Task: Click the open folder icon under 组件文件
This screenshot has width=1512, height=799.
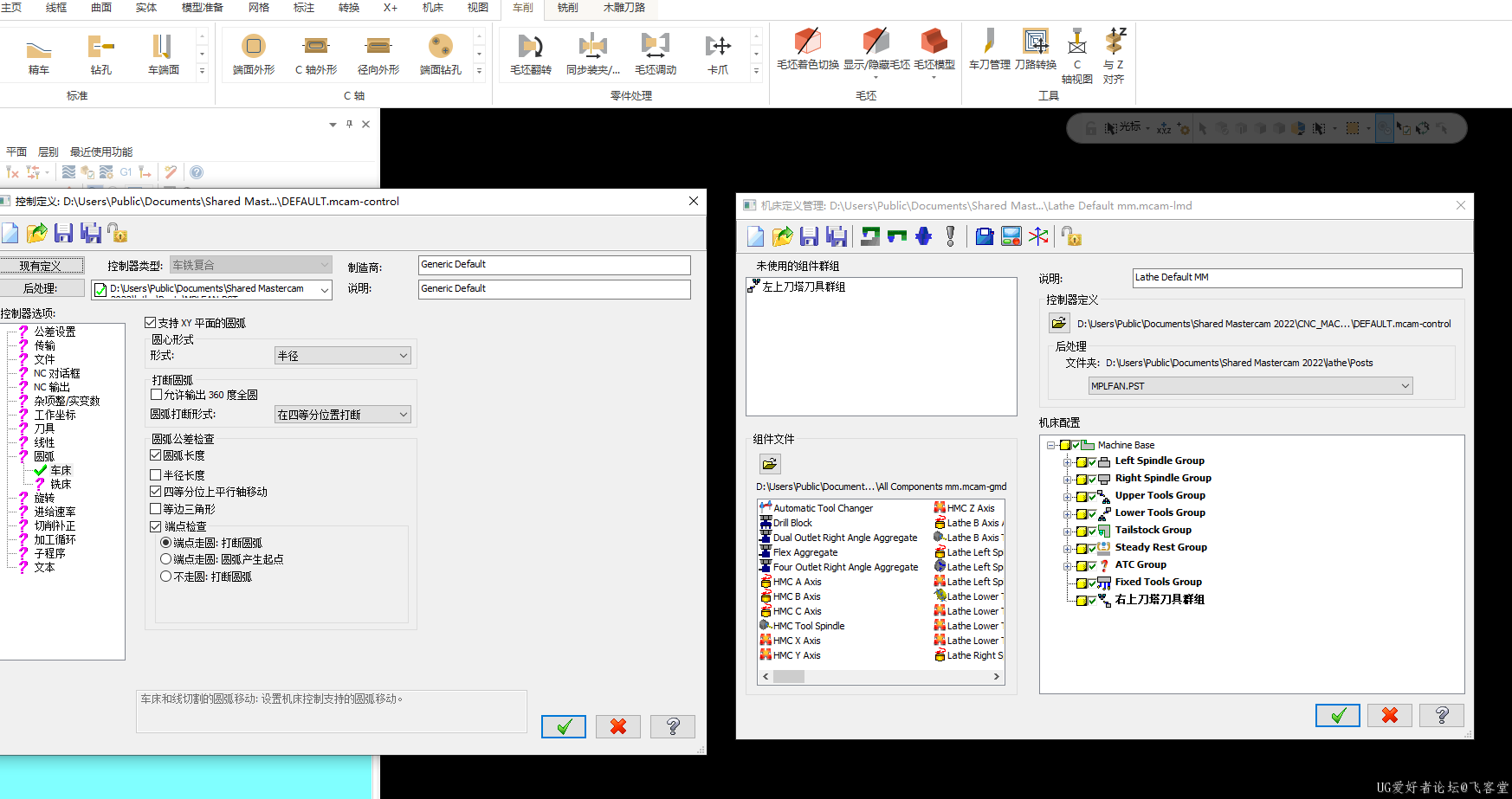Action: [770, 464]
